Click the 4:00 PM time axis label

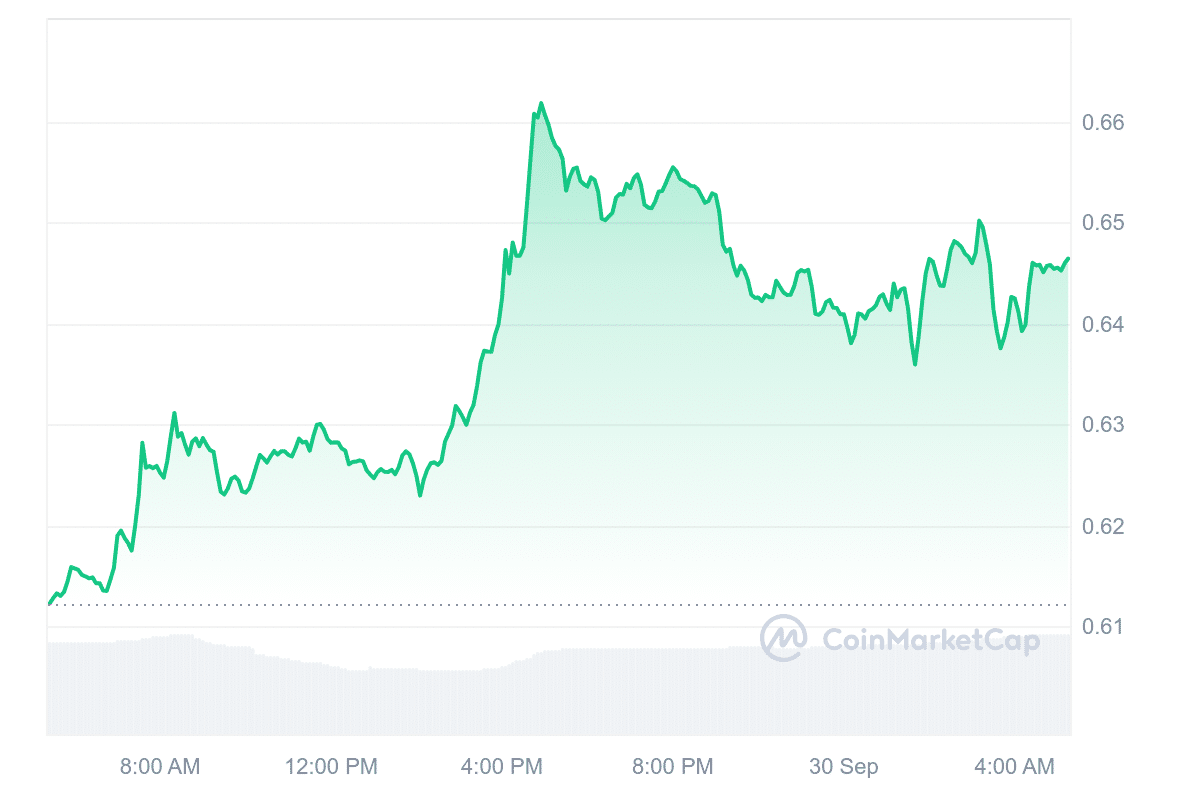coord(503,767)
